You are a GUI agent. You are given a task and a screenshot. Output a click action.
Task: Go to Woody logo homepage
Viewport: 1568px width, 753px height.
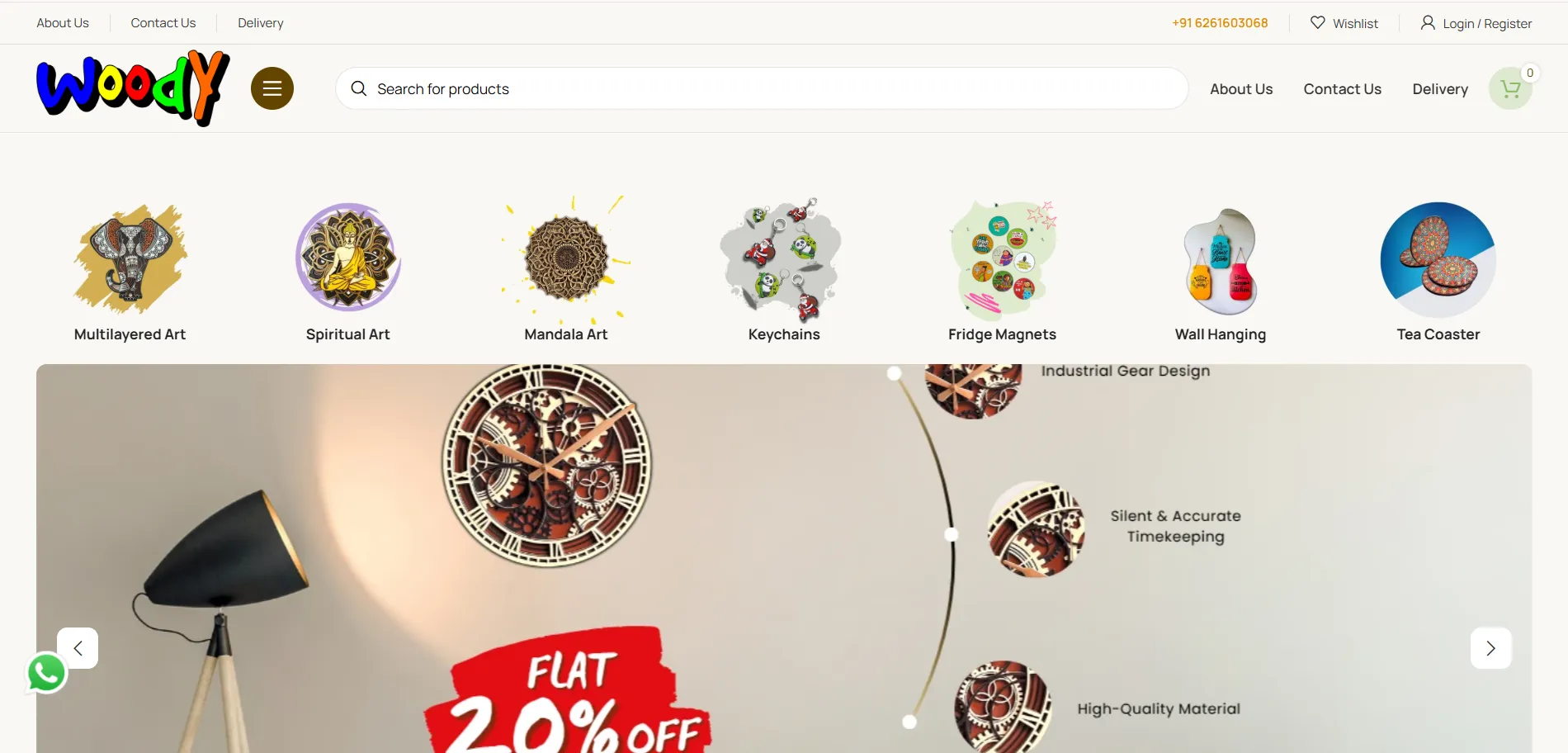[x=133, y=88]
